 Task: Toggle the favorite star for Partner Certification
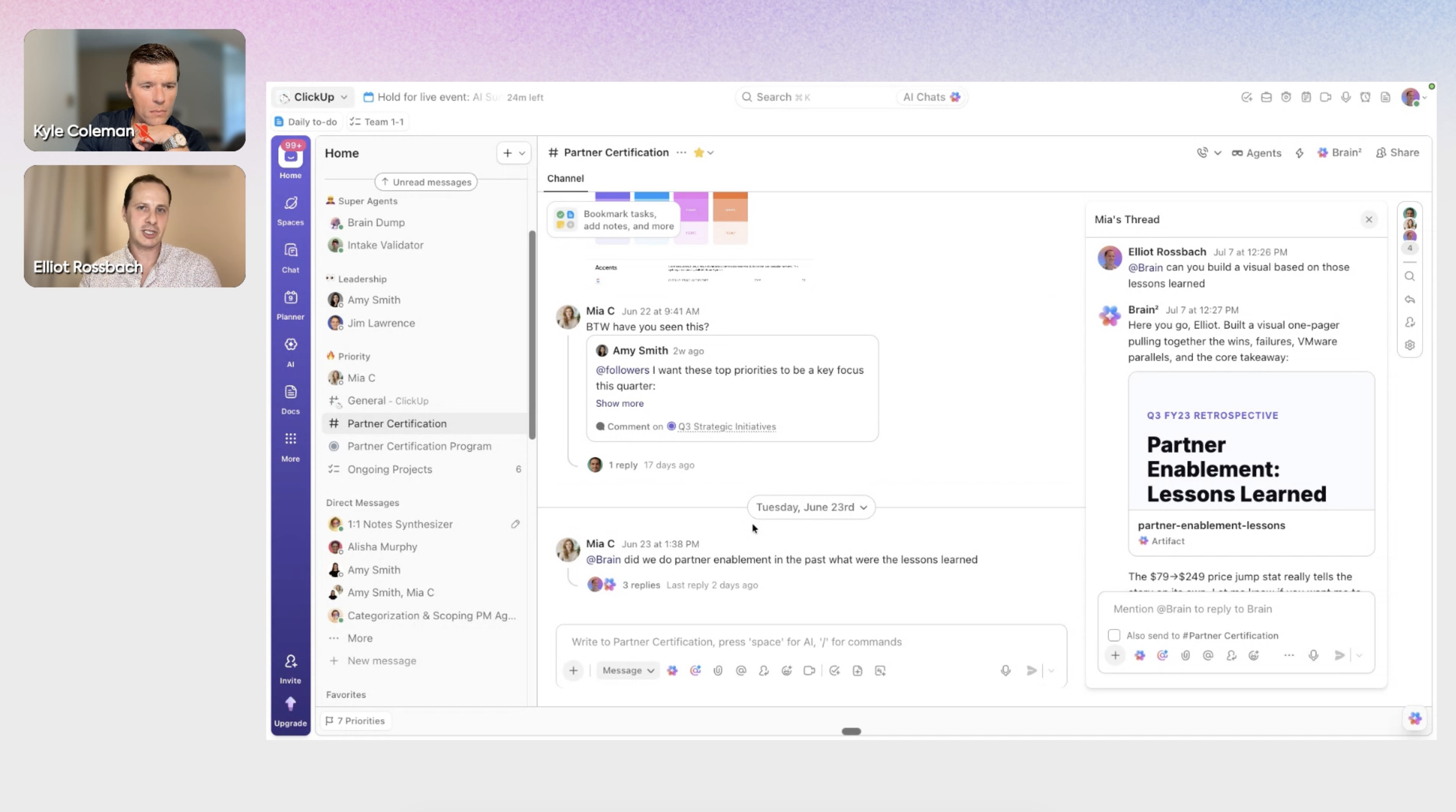pos(699,152)
